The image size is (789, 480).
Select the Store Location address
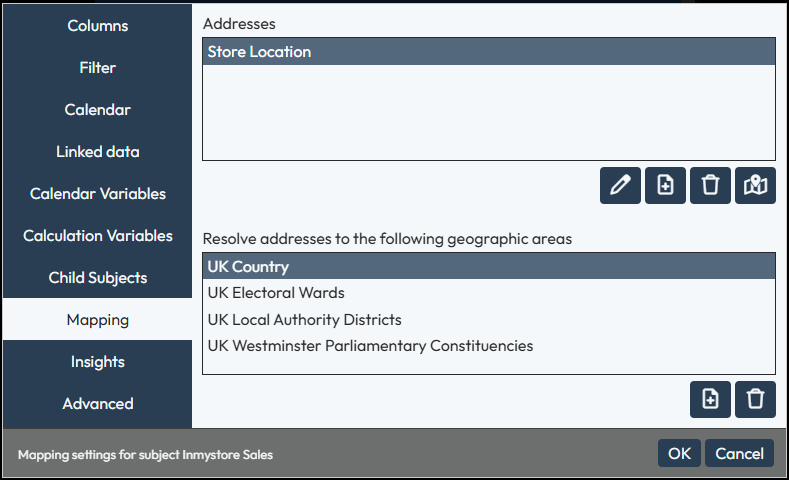[489, 52]
